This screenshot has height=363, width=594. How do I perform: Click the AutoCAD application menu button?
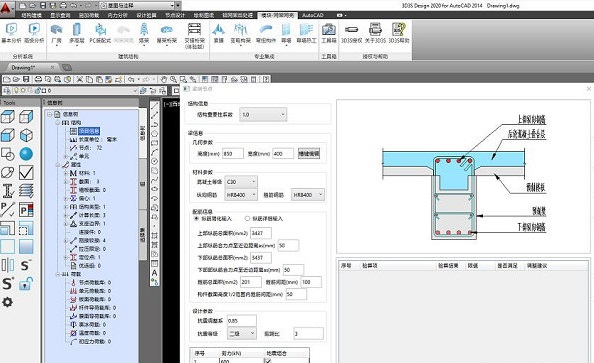[6, 6]
